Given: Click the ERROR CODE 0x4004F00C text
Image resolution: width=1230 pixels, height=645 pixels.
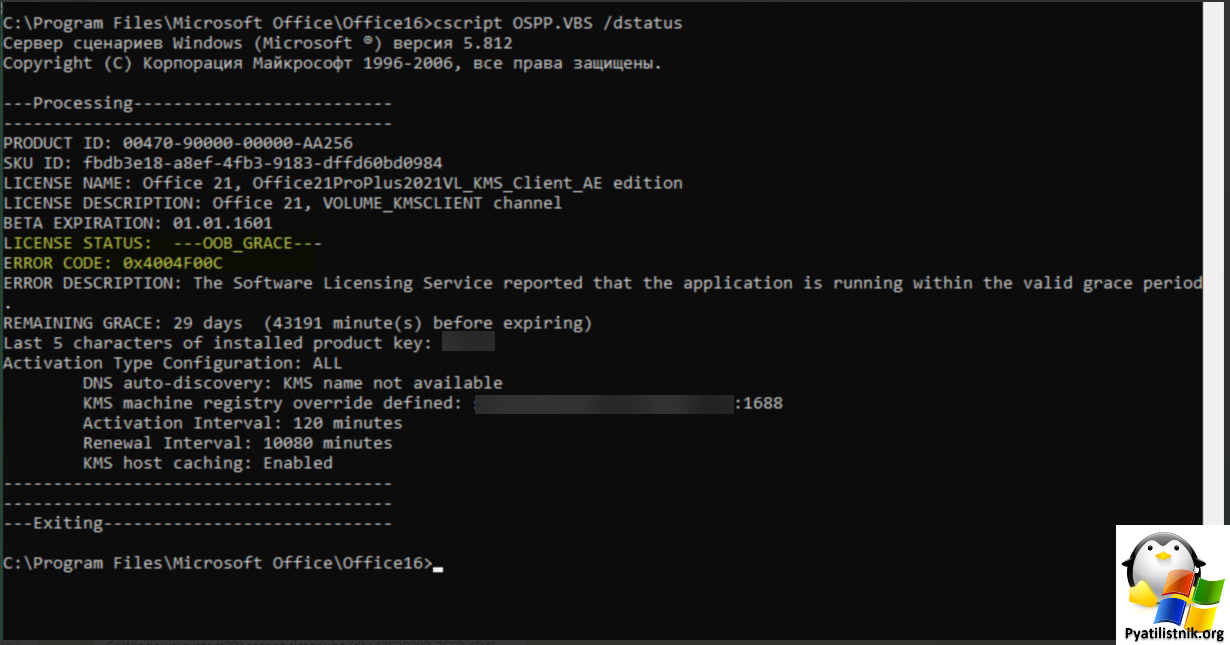Looking at the screenshot, I should tap(113, 263).
